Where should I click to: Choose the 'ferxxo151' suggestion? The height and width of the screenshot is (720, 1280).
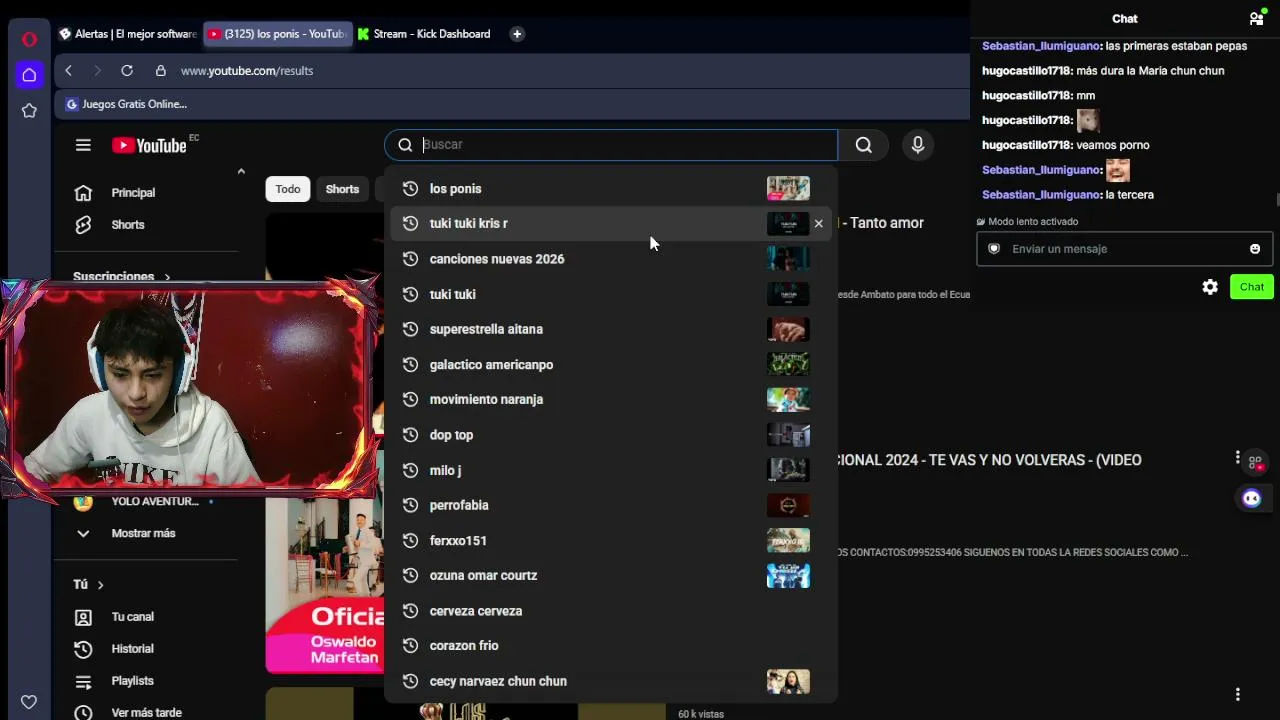pyautogui.click(x=610, y=541)
